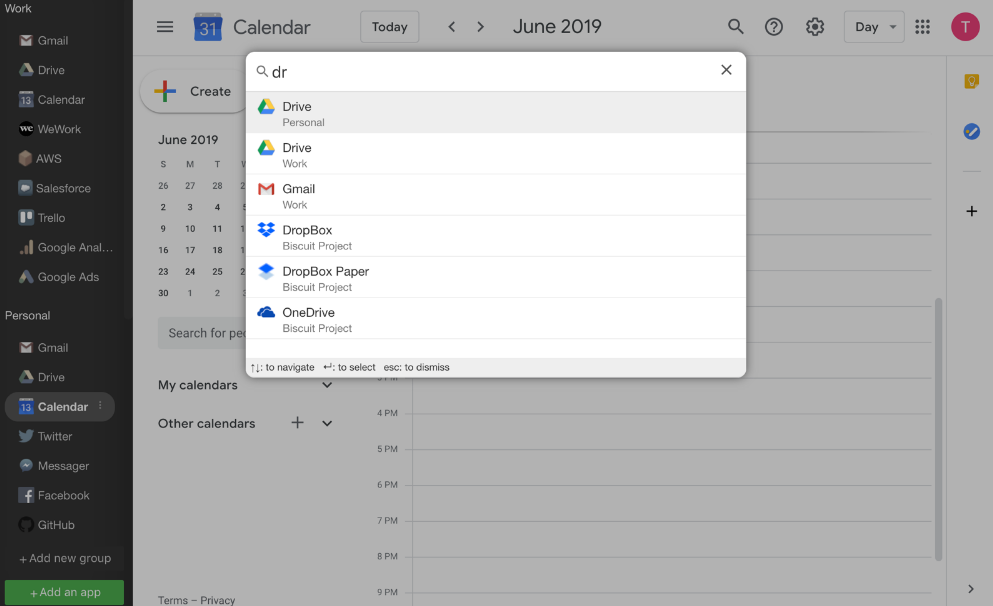Screen dimensions: 993x606
Task: Open GitHub in the Personal group
Action: point(55,525)
